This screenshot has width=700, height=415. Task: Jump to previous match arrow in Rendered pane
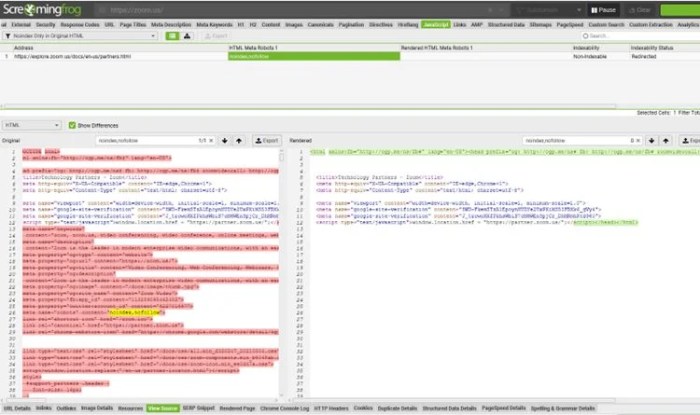point(666,141)
